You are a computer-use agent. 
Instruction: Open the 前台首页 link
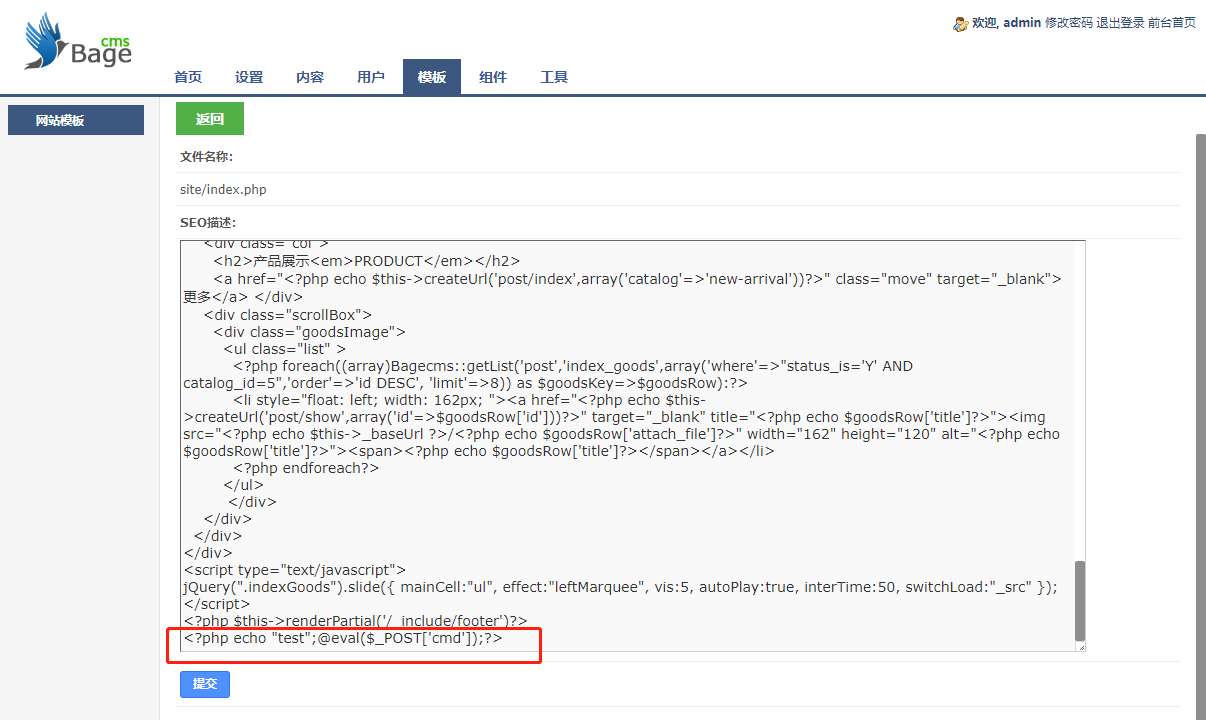click(x=1172, y=23)
